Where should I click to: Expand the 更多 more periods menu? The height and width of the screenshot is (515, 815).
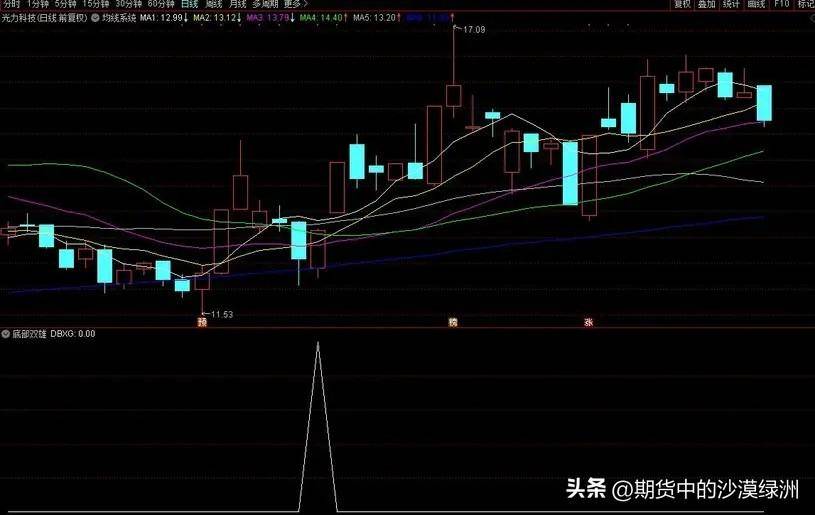(x=295, y=4)
